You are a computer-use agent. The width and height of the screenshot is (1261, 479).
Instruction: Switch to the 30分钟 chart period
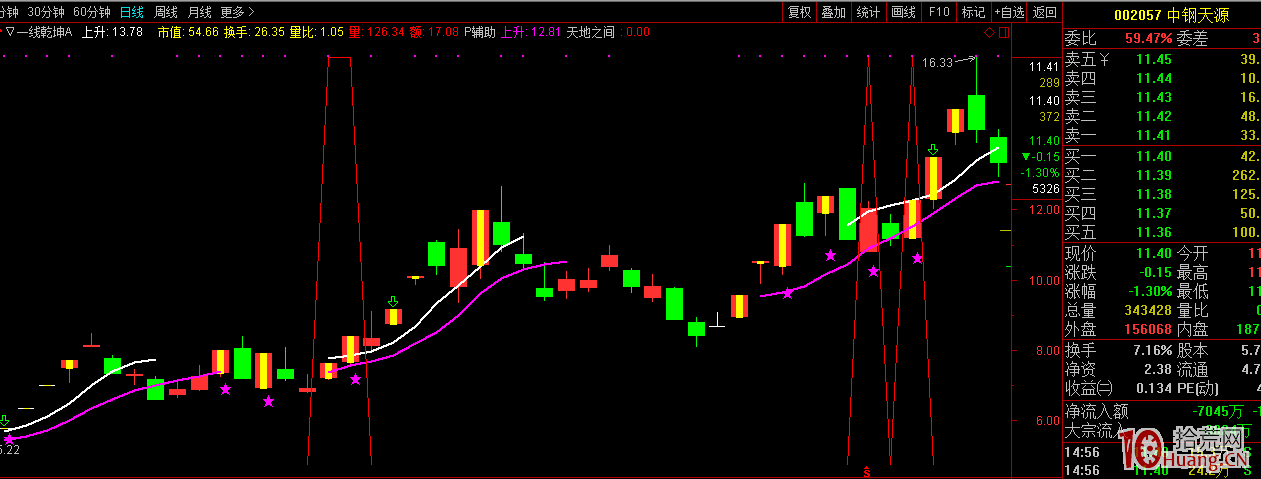click(x=45, y=12)
